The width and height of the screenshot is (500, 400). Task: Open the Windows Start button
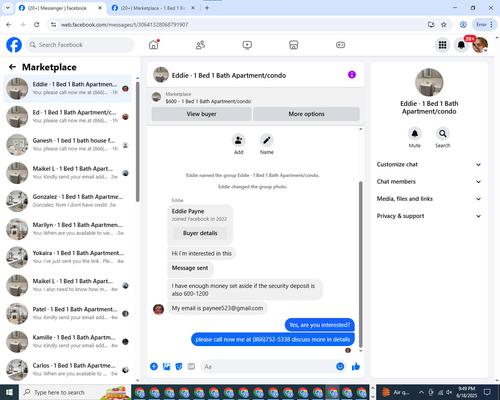point(9,392)
